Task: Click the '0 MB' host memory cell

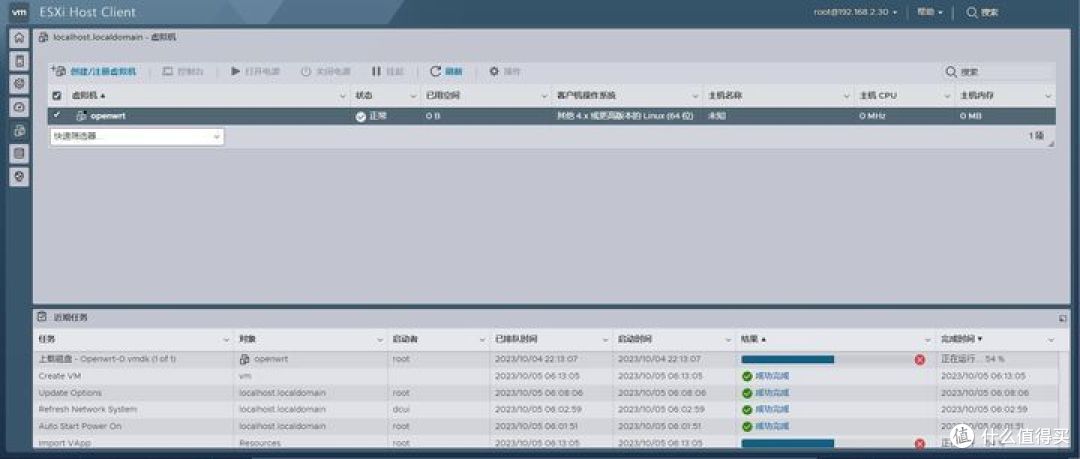Action: coord(970,116)
